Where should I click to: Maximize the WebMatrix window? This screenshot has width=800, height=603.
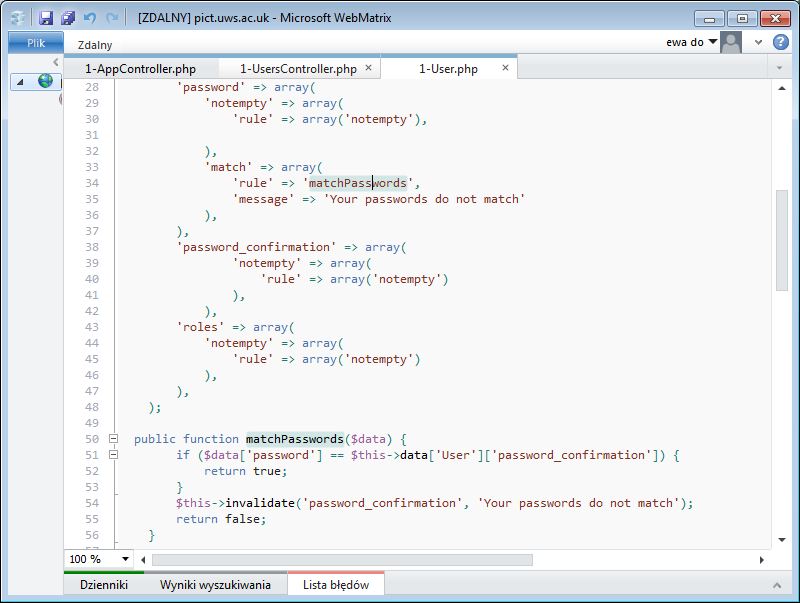742,19
